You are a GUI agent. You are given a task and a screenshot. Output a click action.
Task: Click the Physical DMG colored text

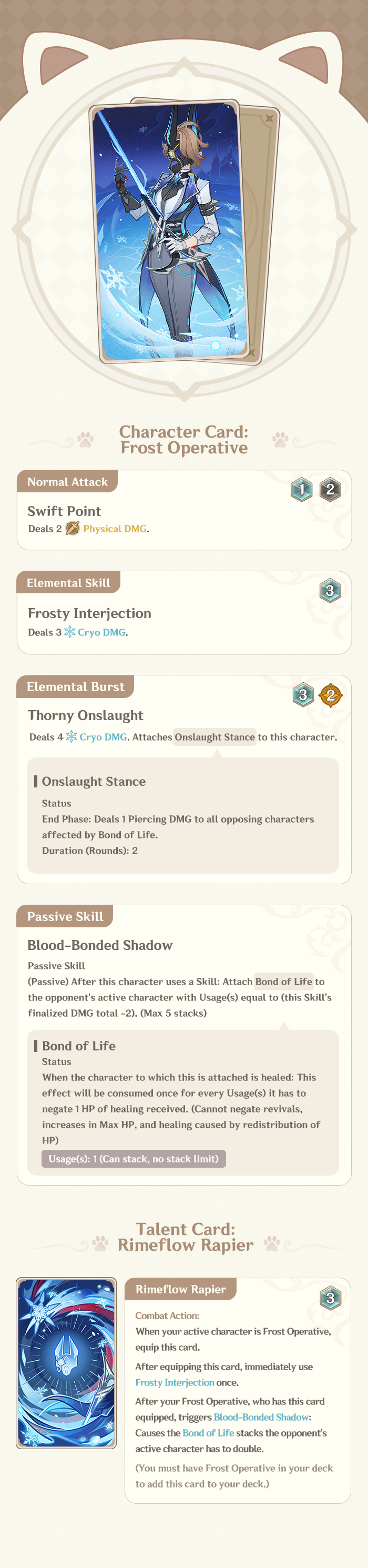pyautogui.click(x=115, y=529)
